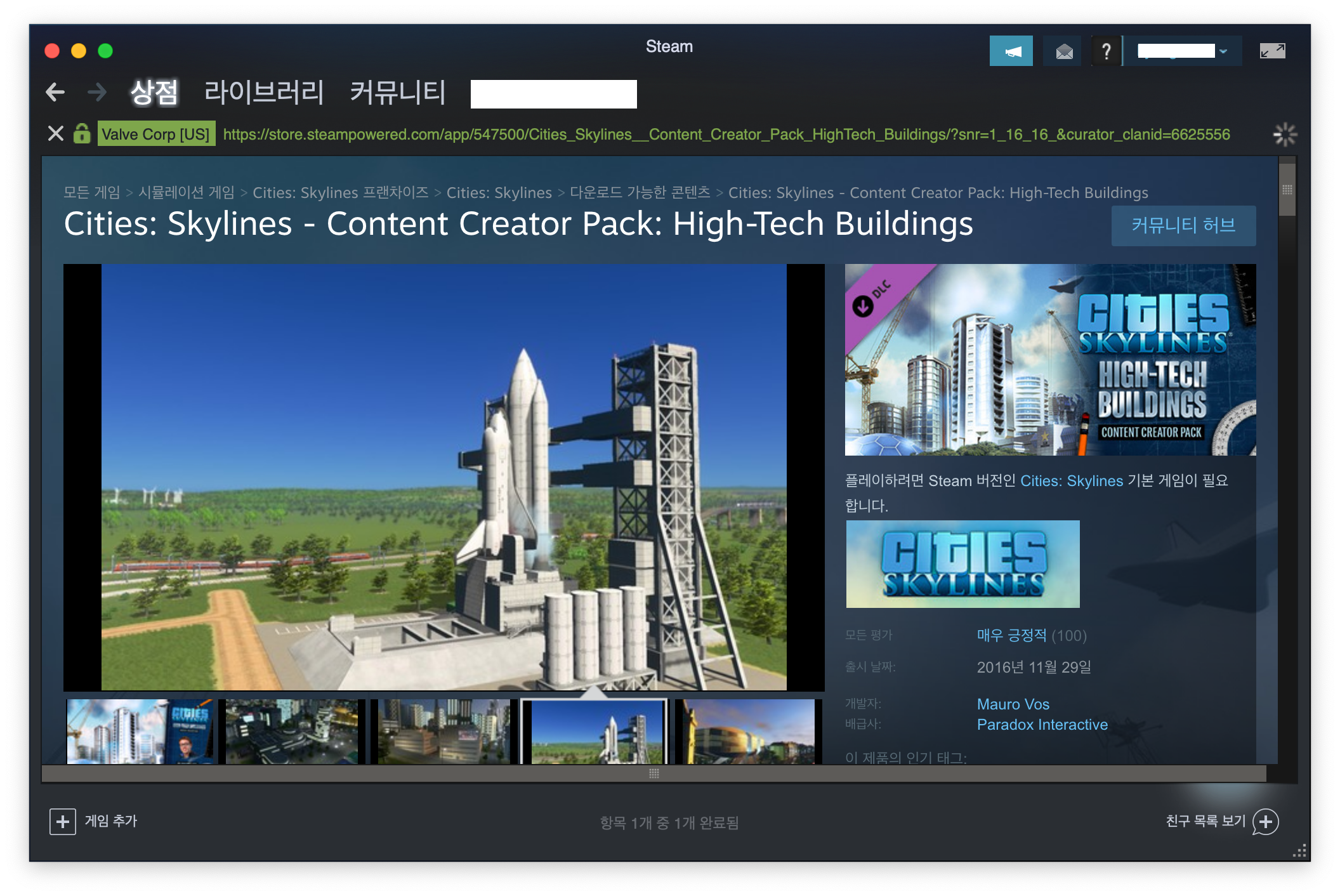The width and height of the screenshot is (1340, 896).
Task: Click the forward navigation arrow
Action: [x=96, y=93]
